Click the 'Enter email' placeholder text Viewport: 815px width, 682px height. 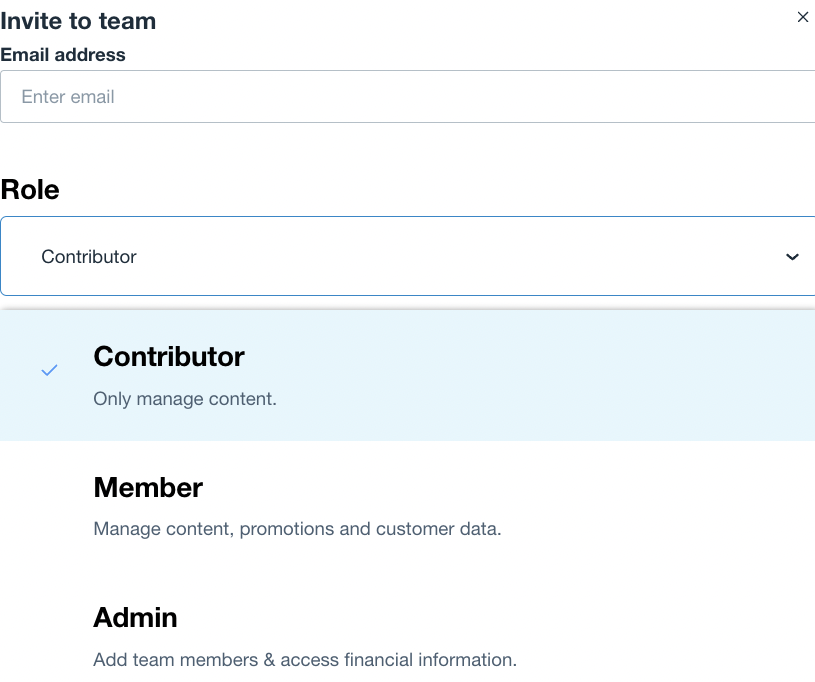[x=68, y=97]
